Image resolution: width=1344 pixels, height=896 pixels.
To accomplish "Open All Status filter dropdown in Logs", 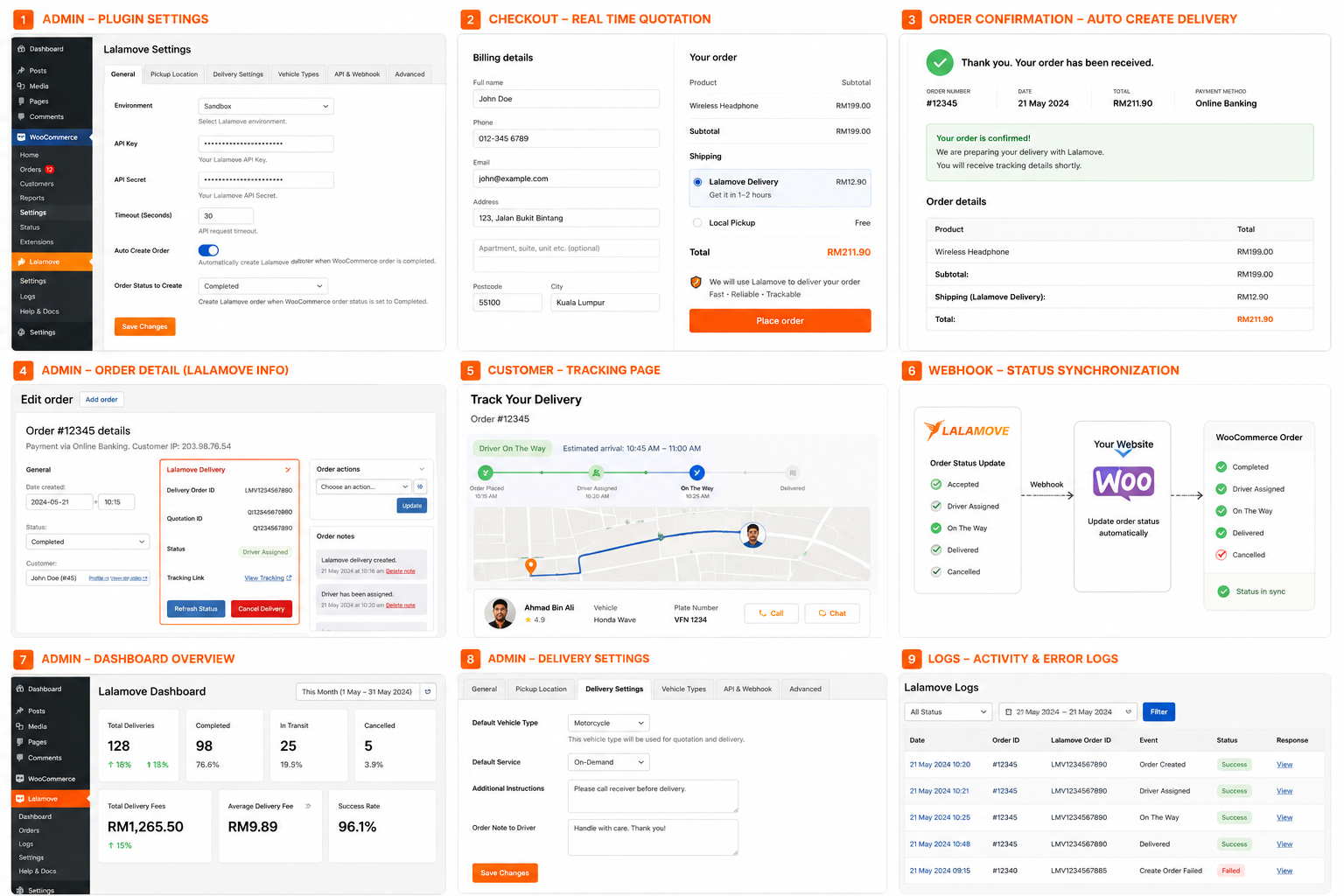I will 948,712.
